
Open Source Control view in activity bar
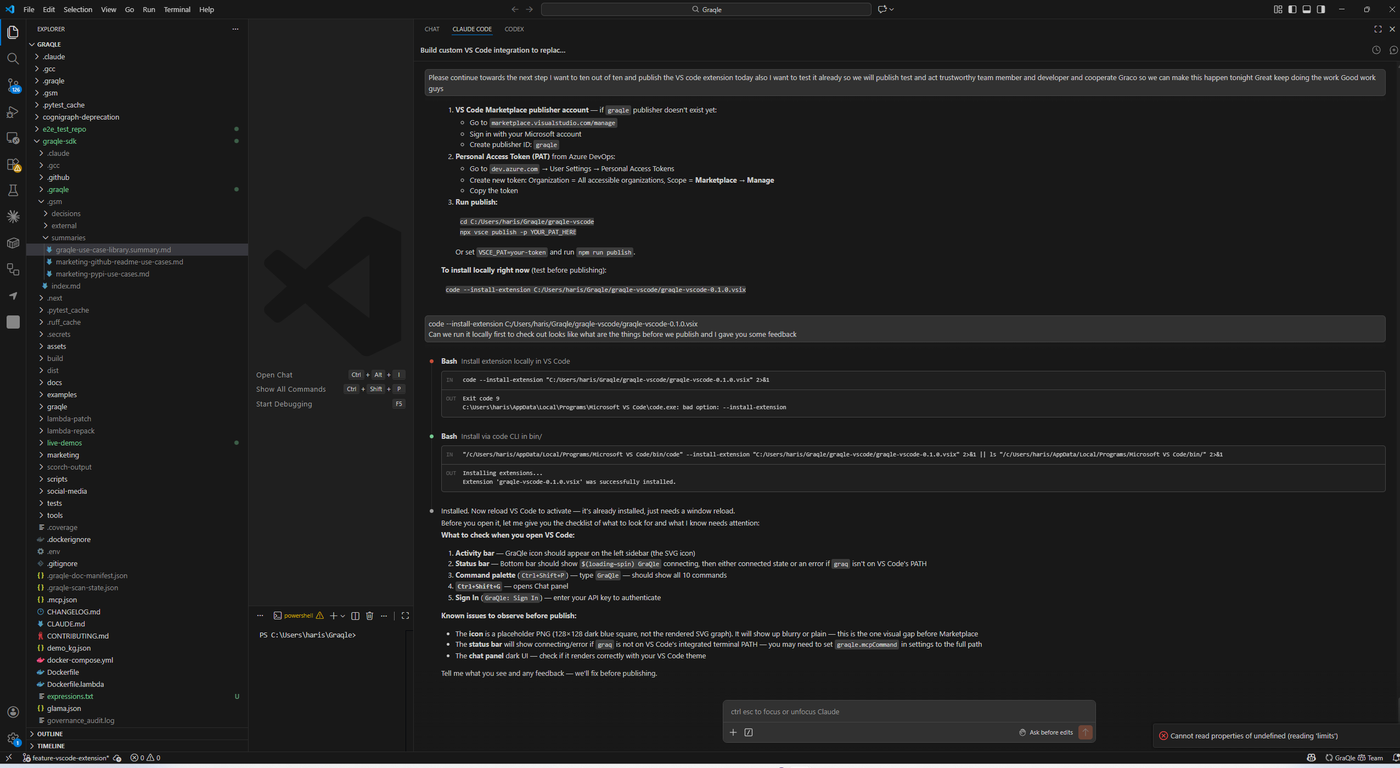click(13, 86)
